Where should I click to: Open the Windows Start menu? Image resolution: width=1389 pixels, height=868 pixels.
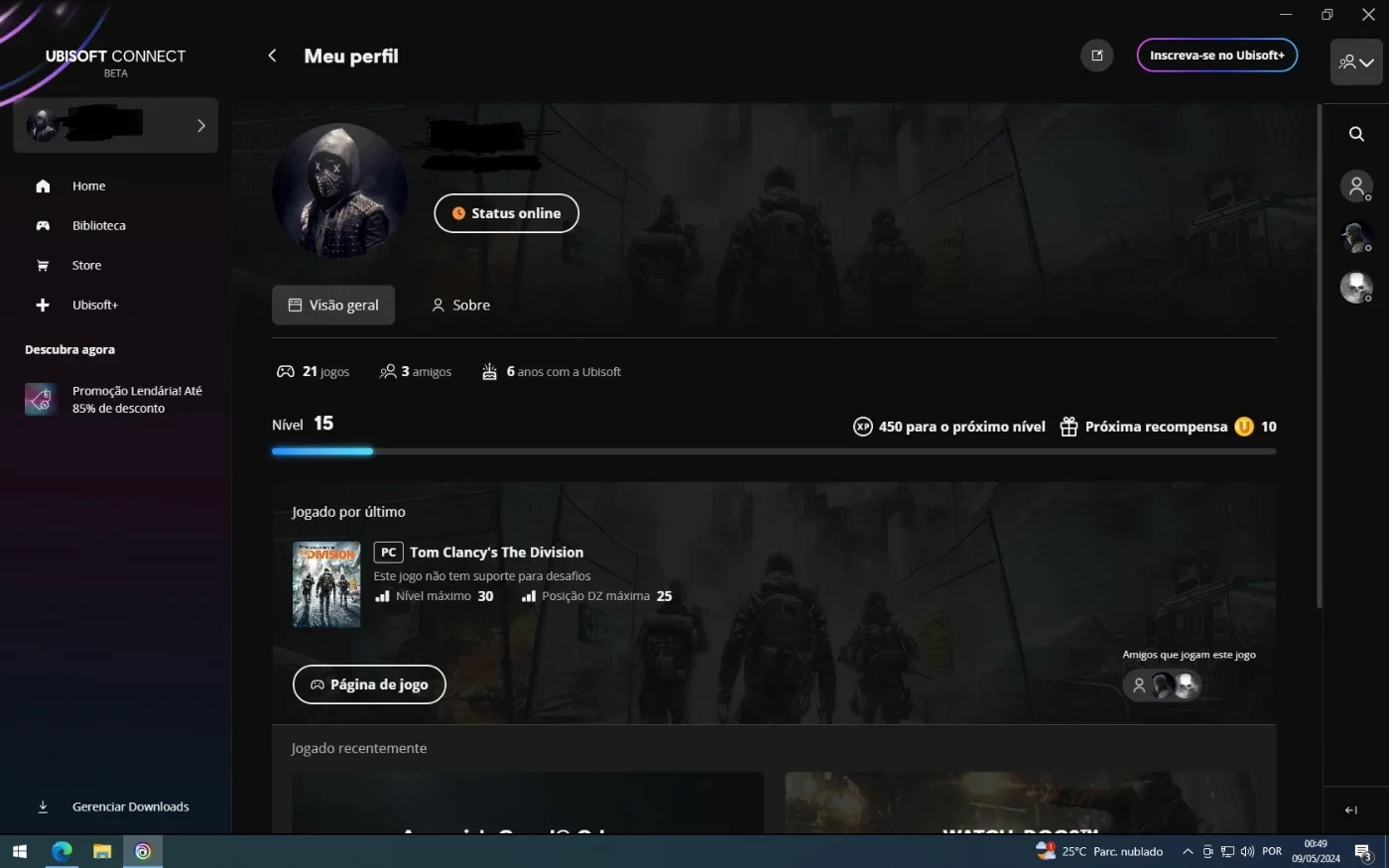coord(19,851)
